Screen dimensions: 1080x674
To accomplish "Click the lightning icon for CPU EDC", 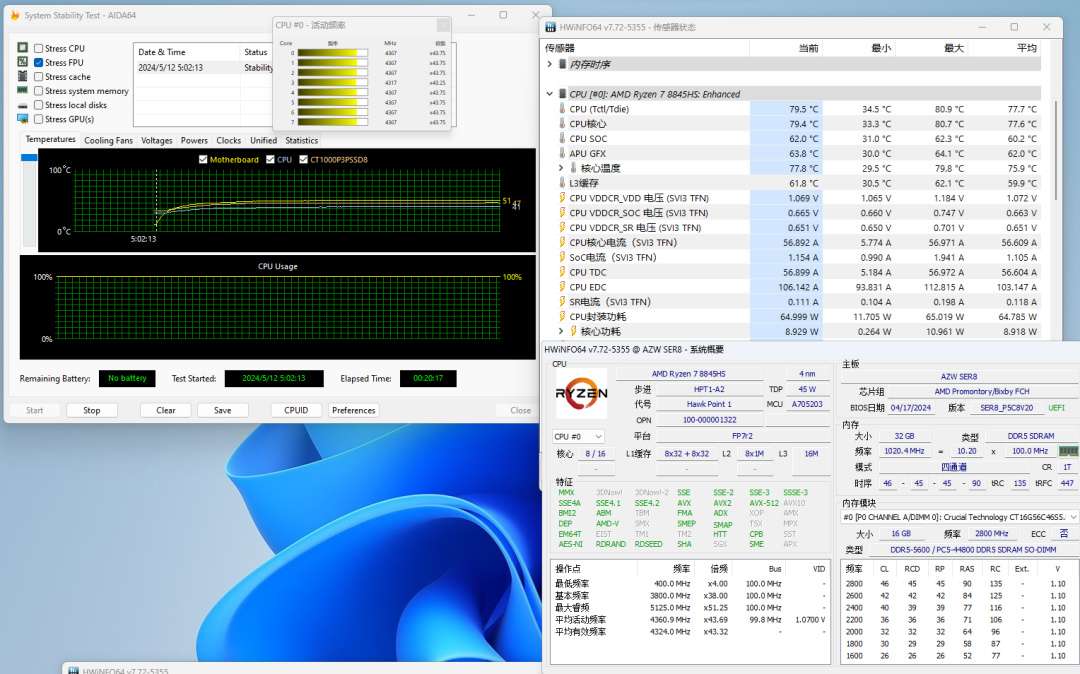I will click(562, 287).
